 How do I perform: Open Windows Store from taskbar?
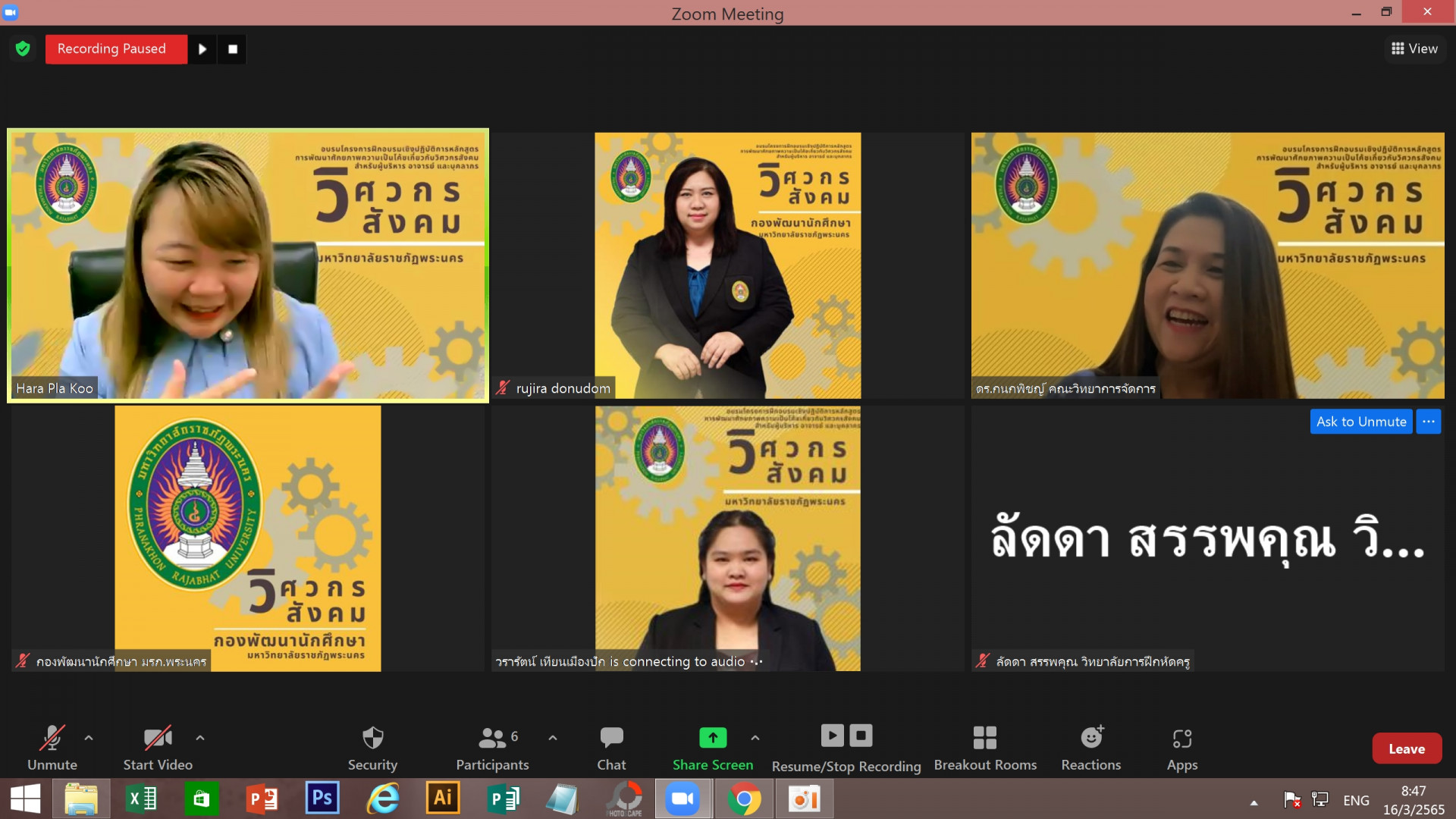[201, 799]
